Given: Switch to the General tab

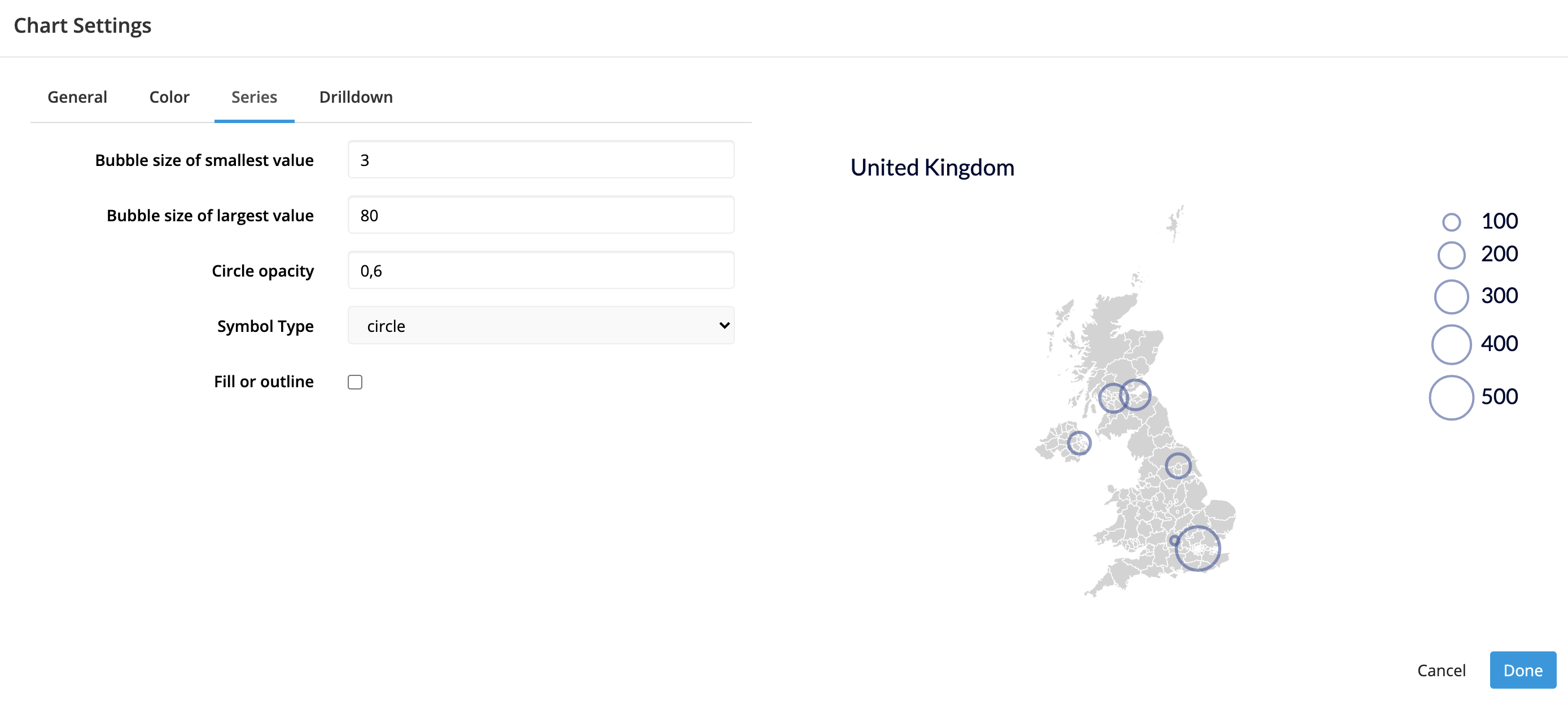Looking at the screenshot, I should coord(77,97).
